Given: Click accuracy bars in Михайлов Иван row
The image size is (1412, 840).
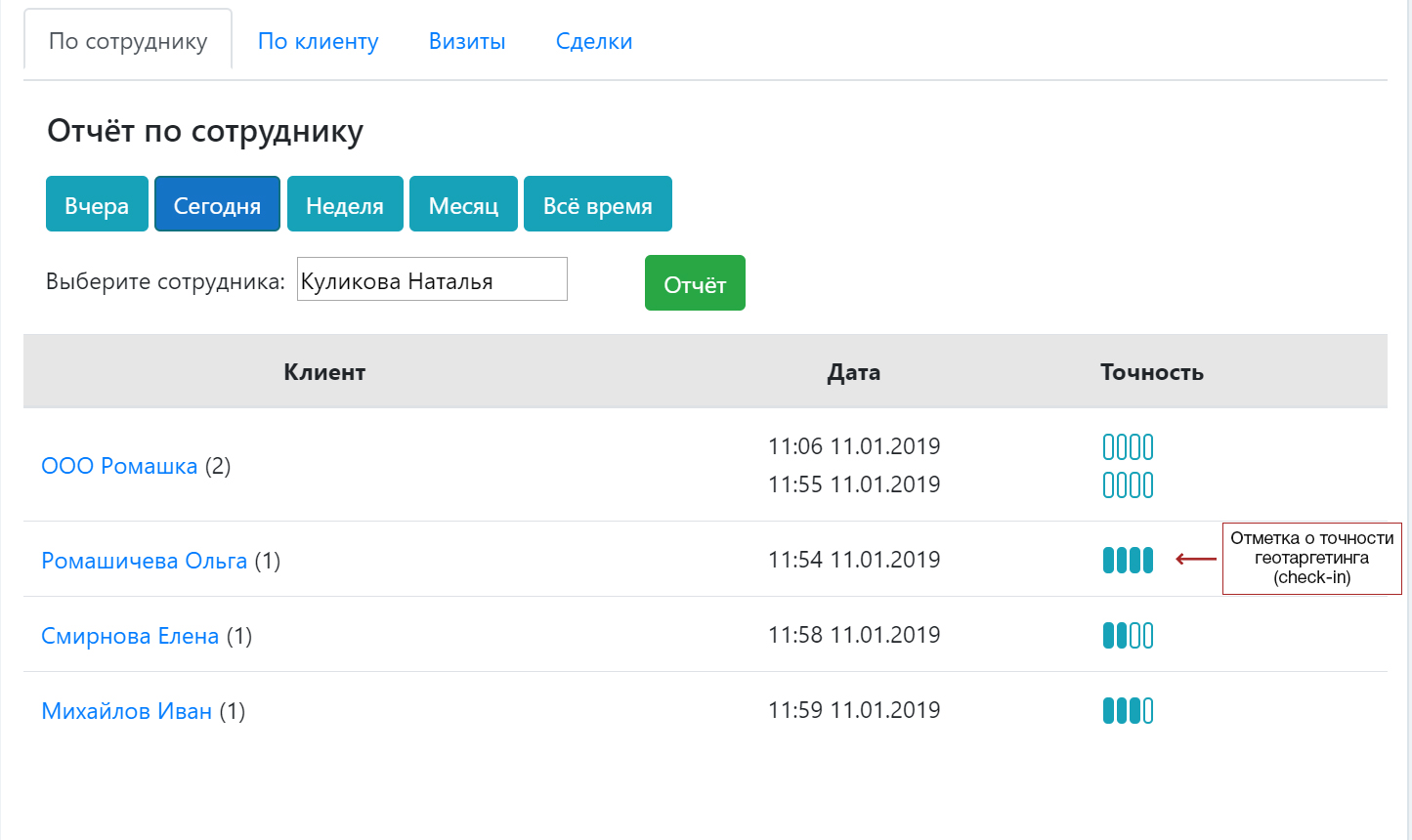Looking at the screenshot, I should tap(1128, 710).
